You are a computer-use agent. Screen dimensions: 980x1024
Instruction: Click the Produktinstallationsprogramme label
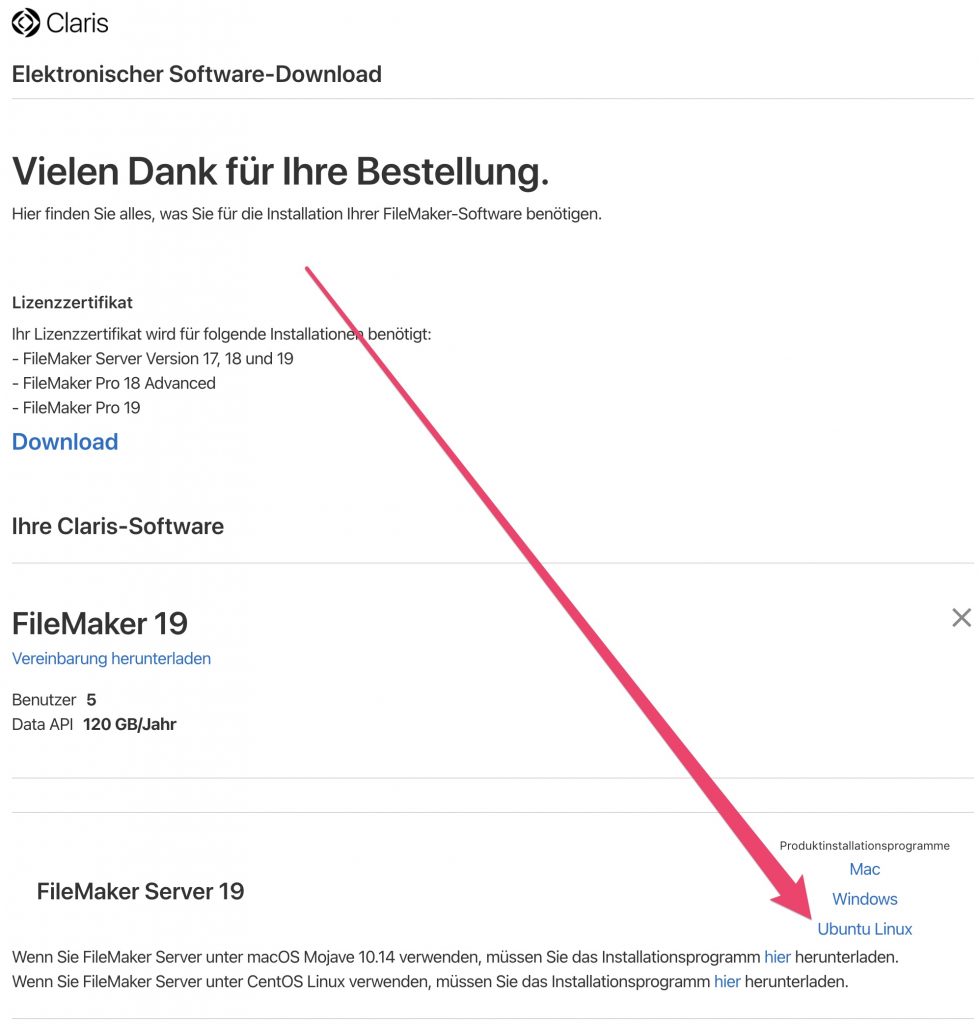(864, 846)
